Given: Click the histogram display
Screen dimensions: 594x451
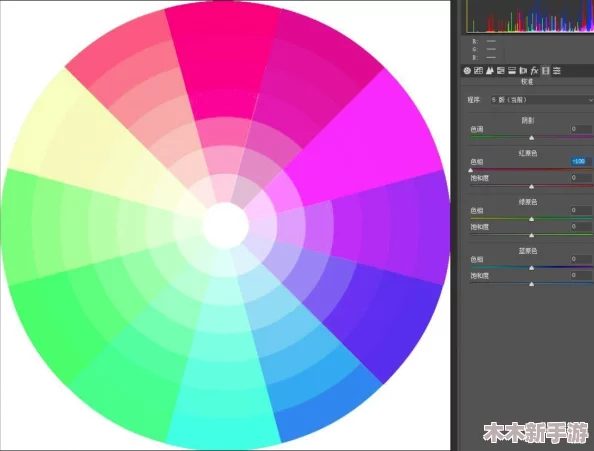Looking at the screenshot, I should [530, 17].
